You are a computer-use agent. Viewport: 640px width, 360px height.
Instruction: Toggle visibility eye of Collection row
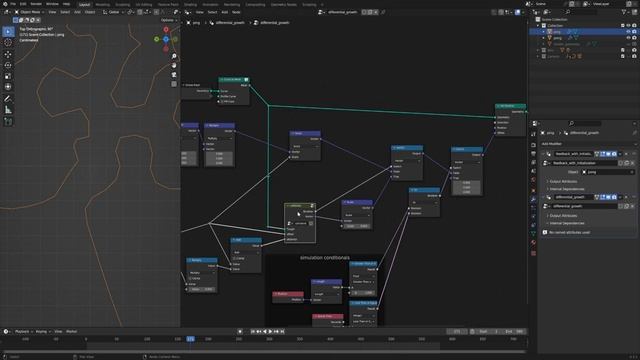click(629, 25)
